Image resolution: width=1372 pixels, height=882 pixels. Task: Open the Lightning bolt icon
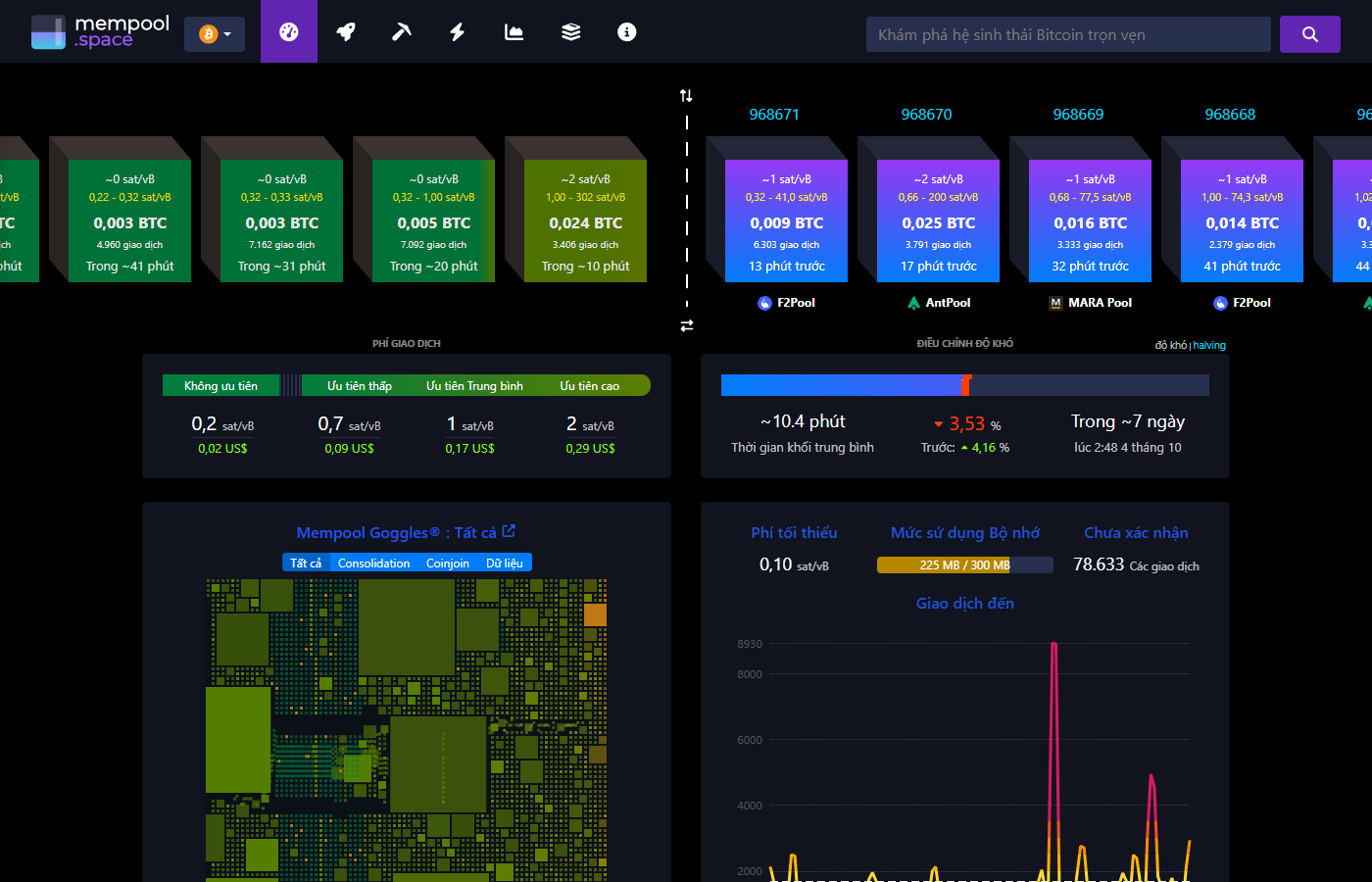tap(458, 31)
